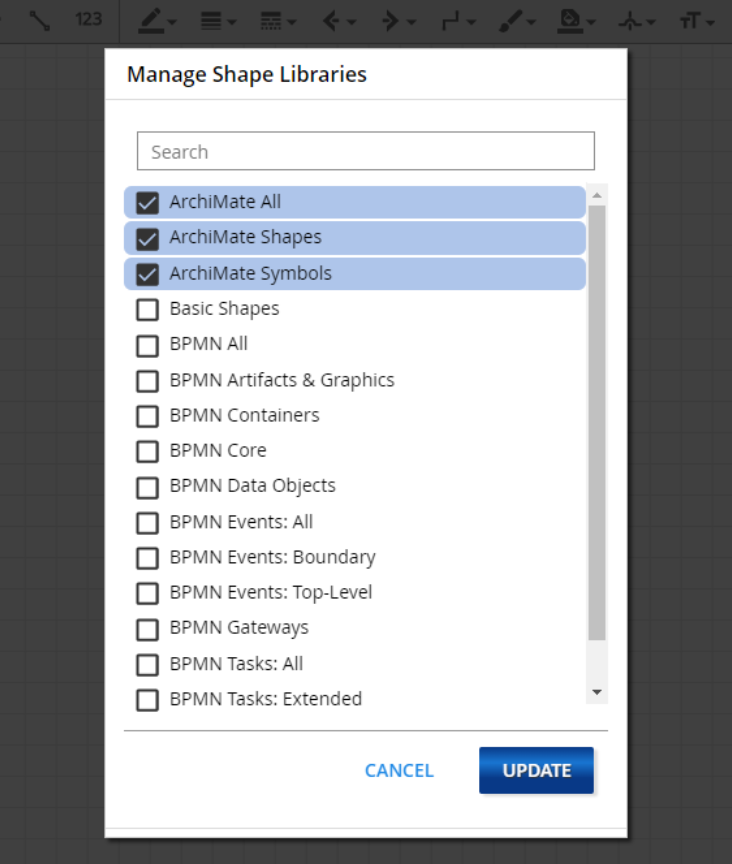Click the 123 numbering toolbar icon
Screen dimensions: 732x864
tap(89, 19)
